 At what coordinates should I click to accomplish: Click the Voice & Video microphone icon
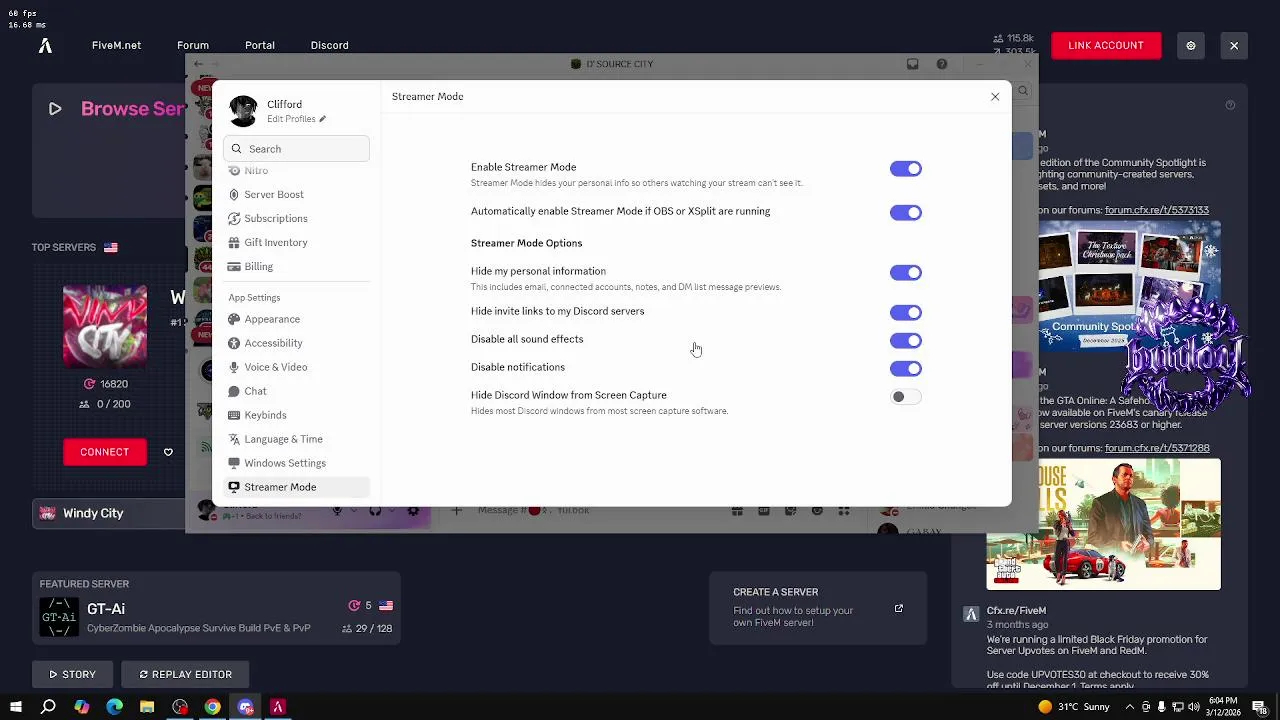click(234, 367)
